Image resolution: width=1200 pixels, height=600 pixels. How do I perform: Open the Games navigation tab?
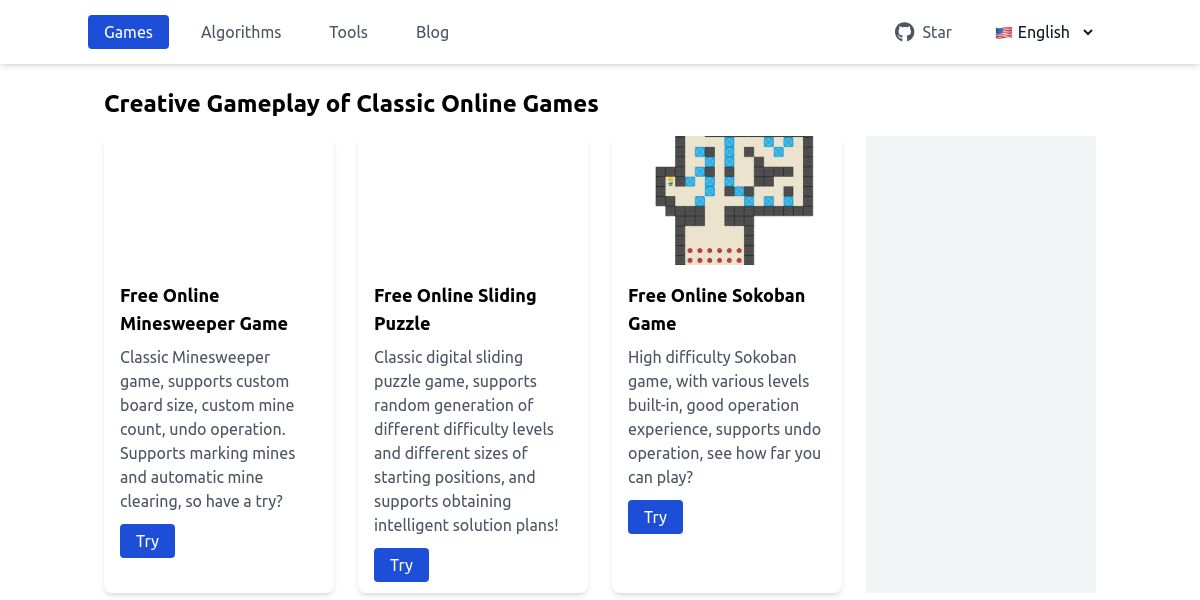(128, 32)
